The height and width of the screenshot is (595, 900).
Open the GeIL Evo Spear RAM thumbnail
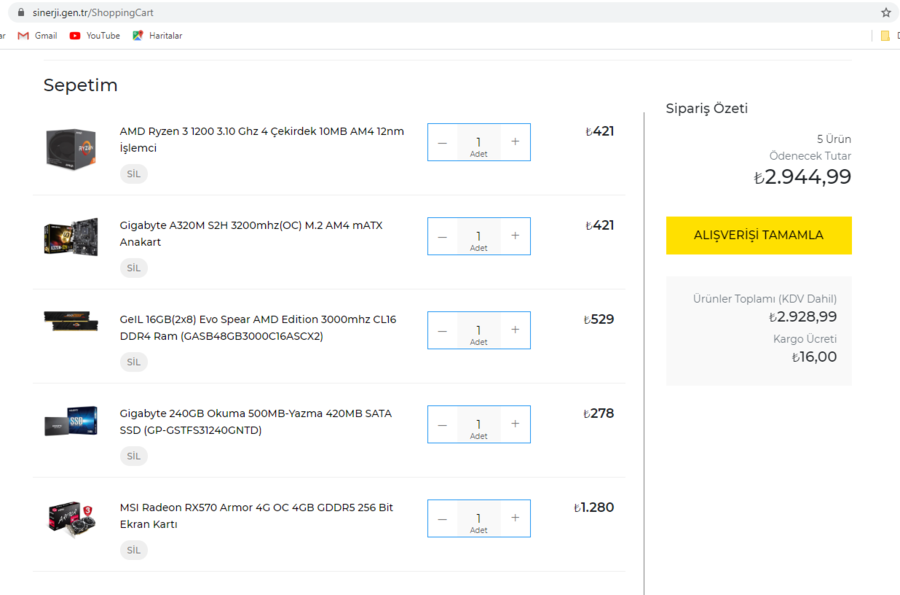click(71, 321)
